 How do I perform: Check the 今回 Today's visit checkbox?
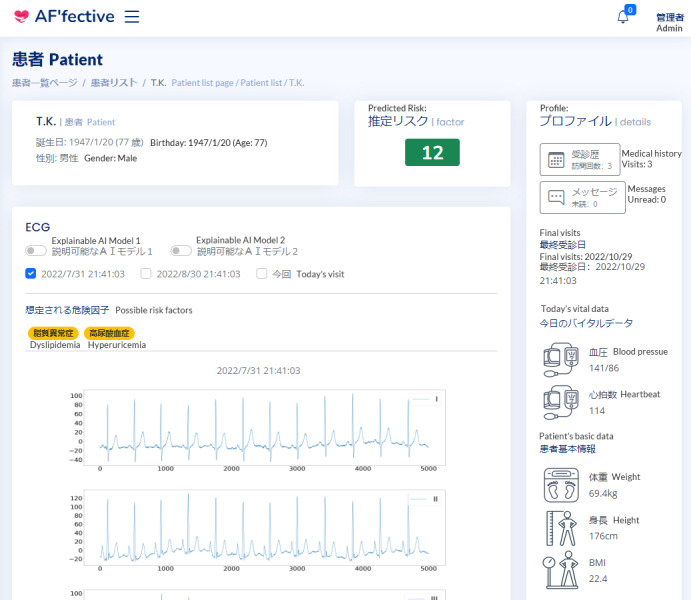pos(262,274)
